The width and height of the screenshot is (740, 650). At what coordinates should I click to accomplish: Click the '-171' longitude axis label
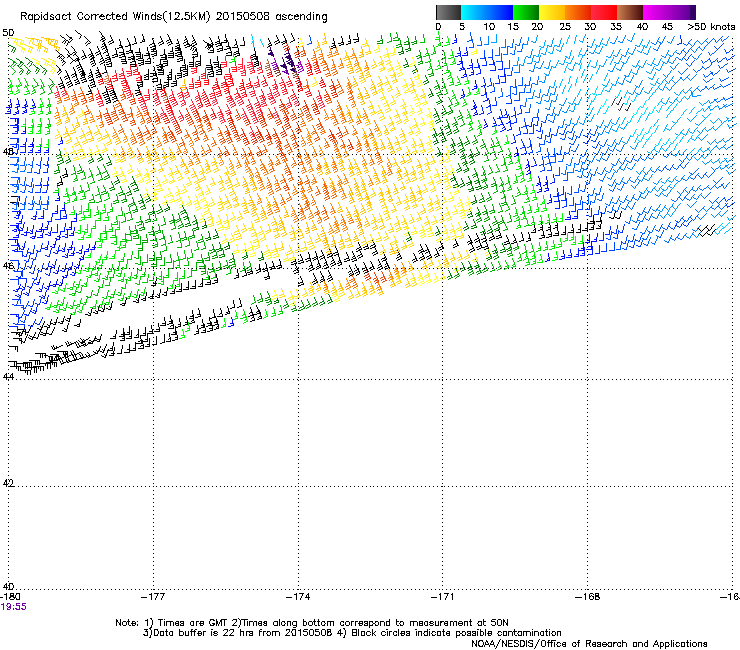tap(443, 597)
